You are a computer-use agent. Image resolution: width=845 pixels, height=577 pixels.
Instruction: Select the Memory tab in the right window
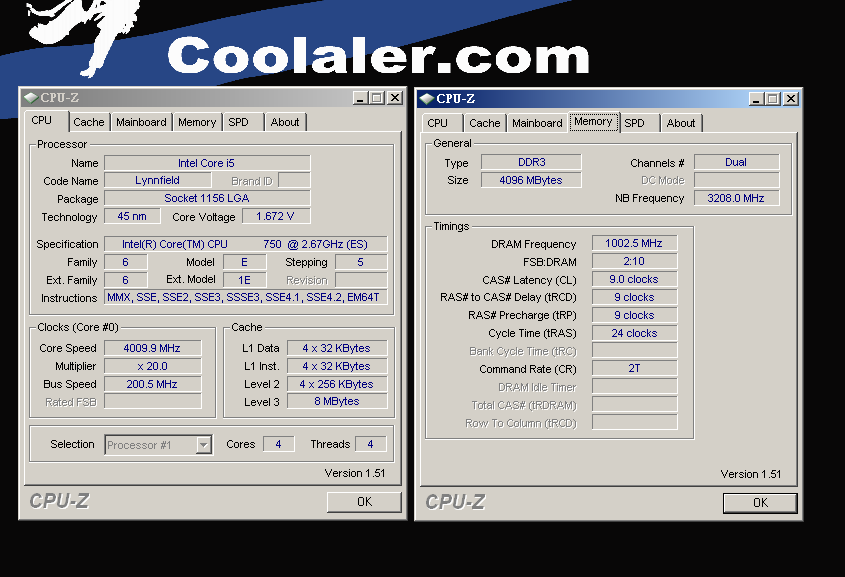[x=593, y=122]
